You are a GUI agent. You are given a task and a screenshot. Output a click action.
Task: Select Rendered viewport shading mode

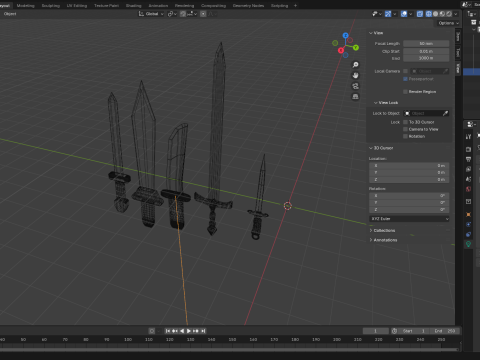[449, 14]
